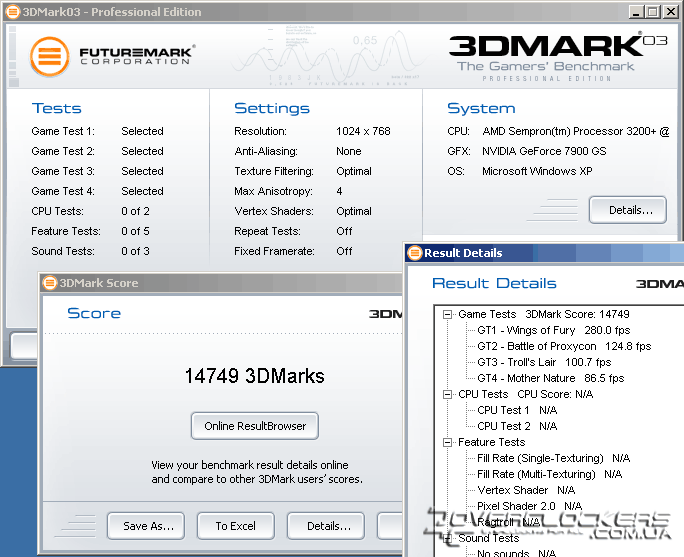
Task: Click the Tests section heading
Action: (57, 108)
